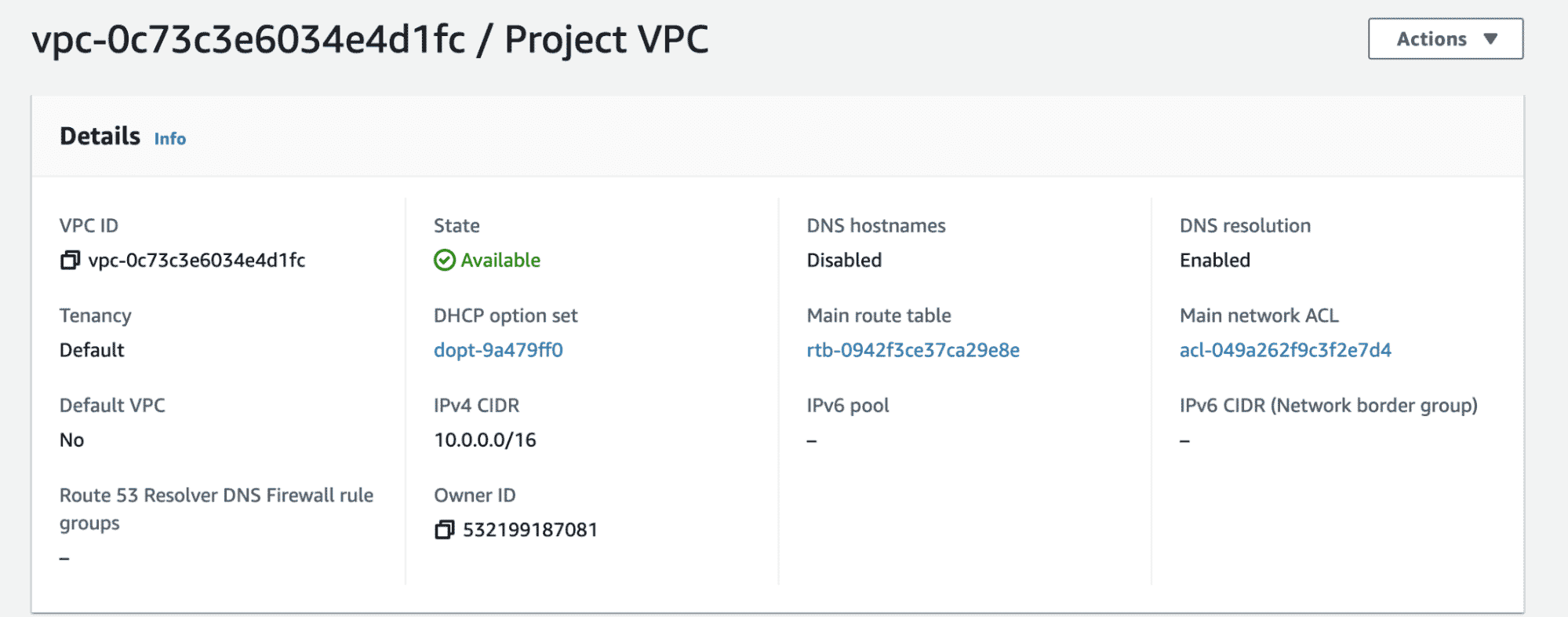Click the Available state text

coord(500,260)
